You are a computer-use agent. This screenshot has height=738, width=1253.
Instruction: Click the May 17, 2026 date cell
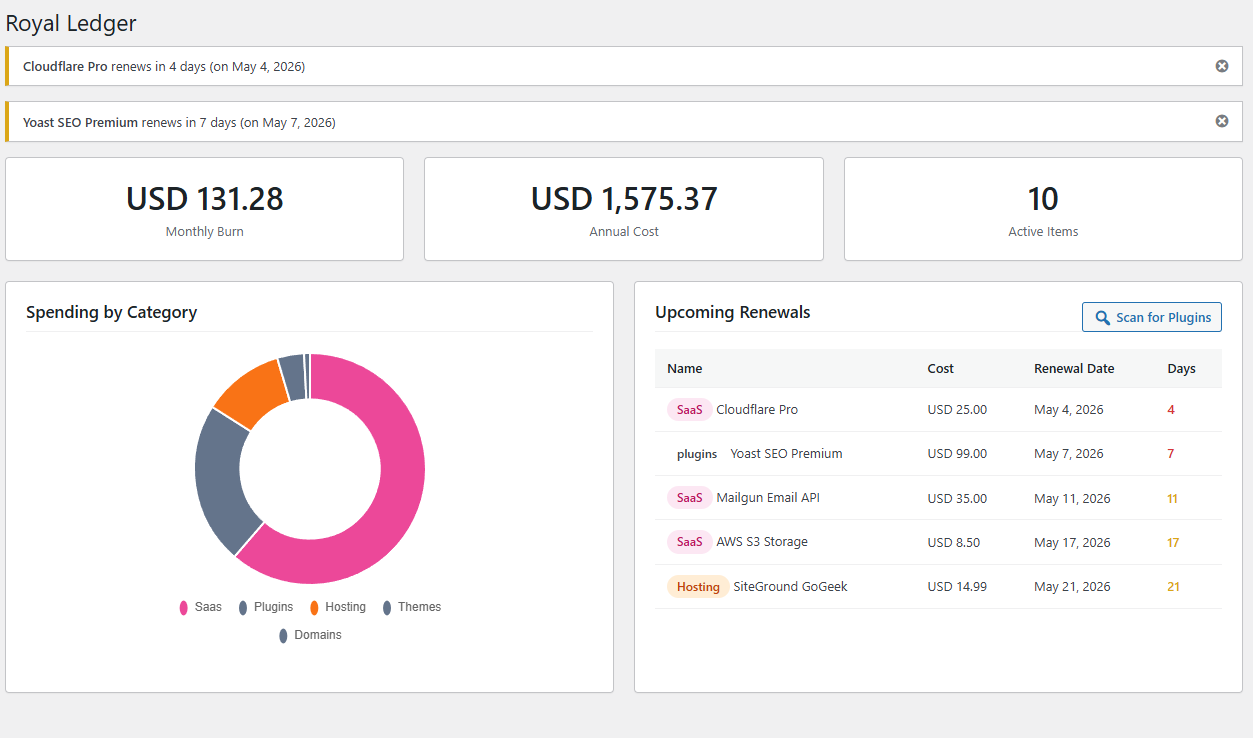(1072, 543)
